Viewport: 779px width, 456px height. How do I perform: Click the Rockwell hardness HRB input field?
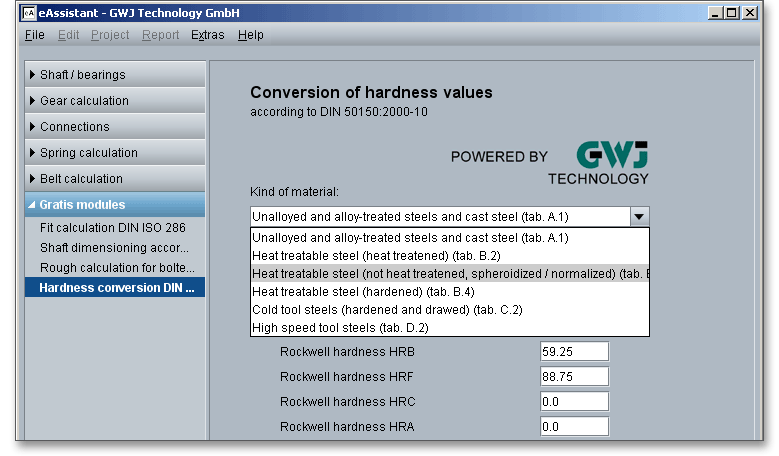click(x=574, y=352)
